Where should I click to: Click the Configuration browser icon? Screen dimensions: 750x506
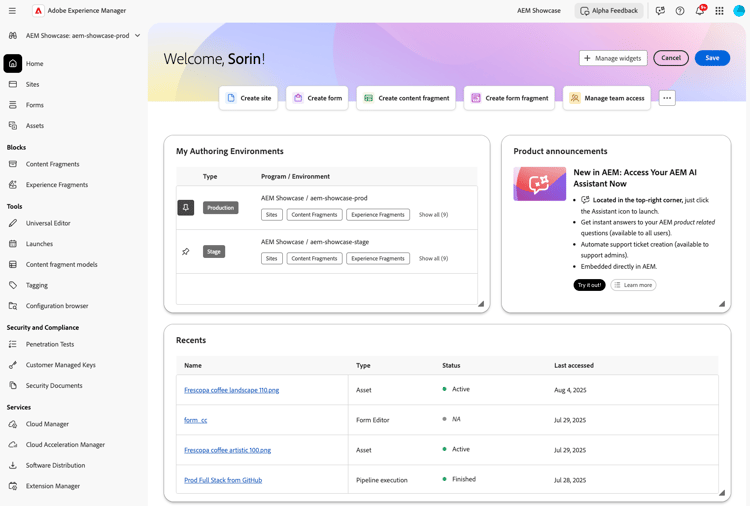point(13,306)
